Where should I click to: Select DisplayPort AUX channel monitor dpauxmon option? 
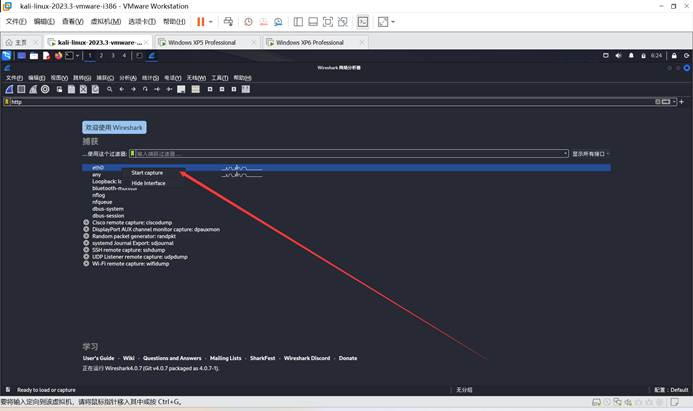click(86, 229)
